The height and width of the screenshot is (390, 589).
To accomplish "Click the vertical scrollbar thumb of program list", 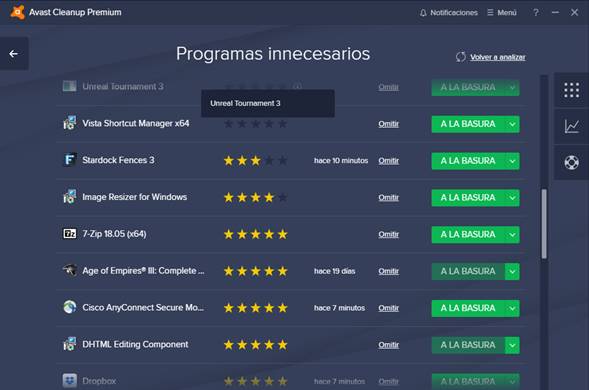I will 544,224.
